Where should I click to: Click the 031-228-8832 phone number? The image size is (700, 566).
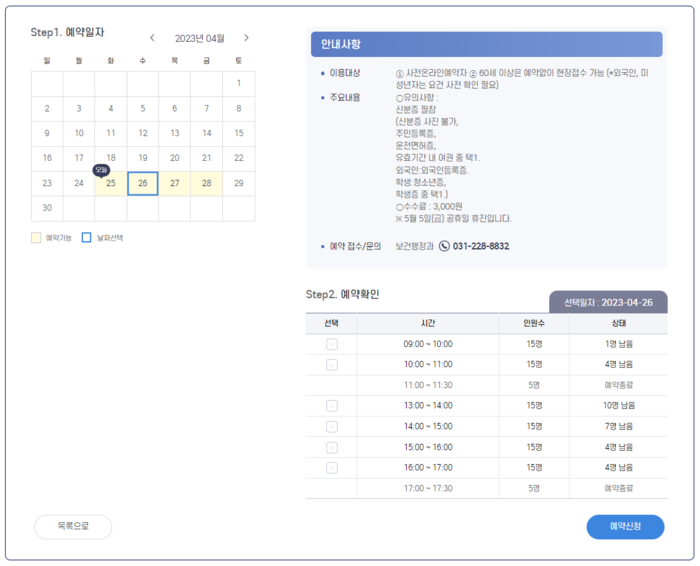(481, 246)
